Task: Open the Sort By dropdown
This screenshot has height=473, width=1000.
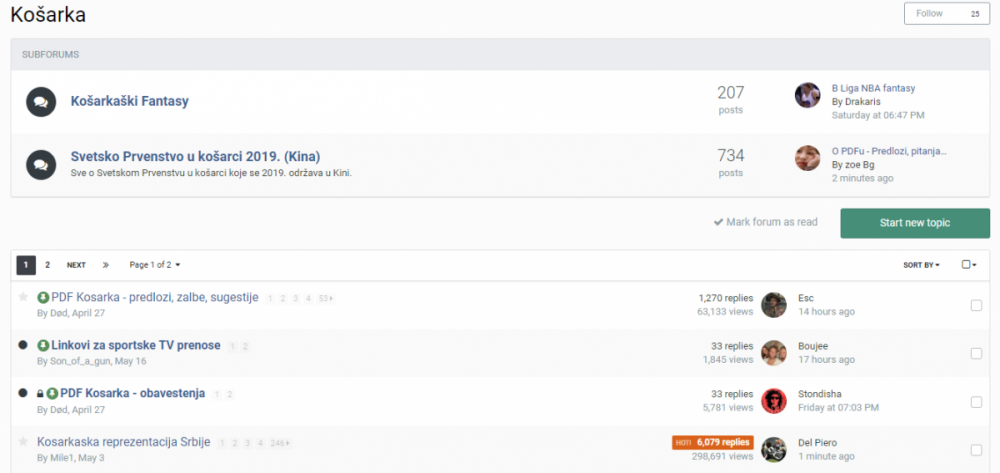Action: [921, 265]
